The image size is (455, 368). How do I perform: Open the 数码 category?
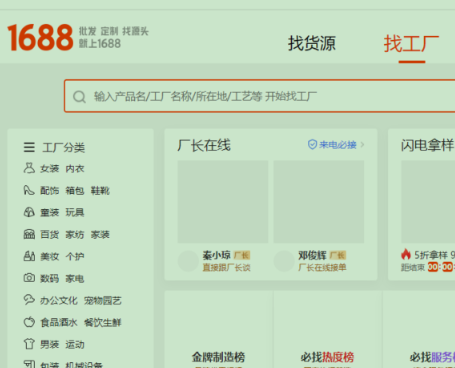[x=50, y=278]
